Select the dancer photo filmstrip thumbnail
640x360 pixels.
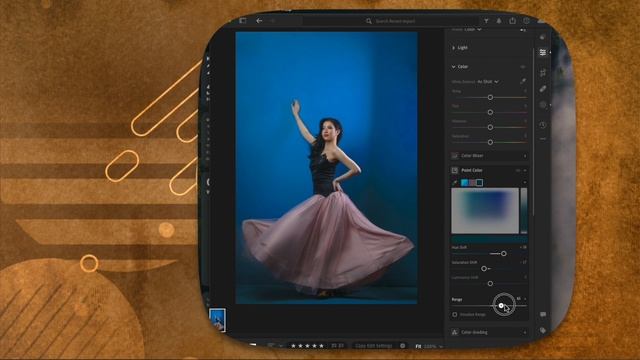tap(218, 320)
